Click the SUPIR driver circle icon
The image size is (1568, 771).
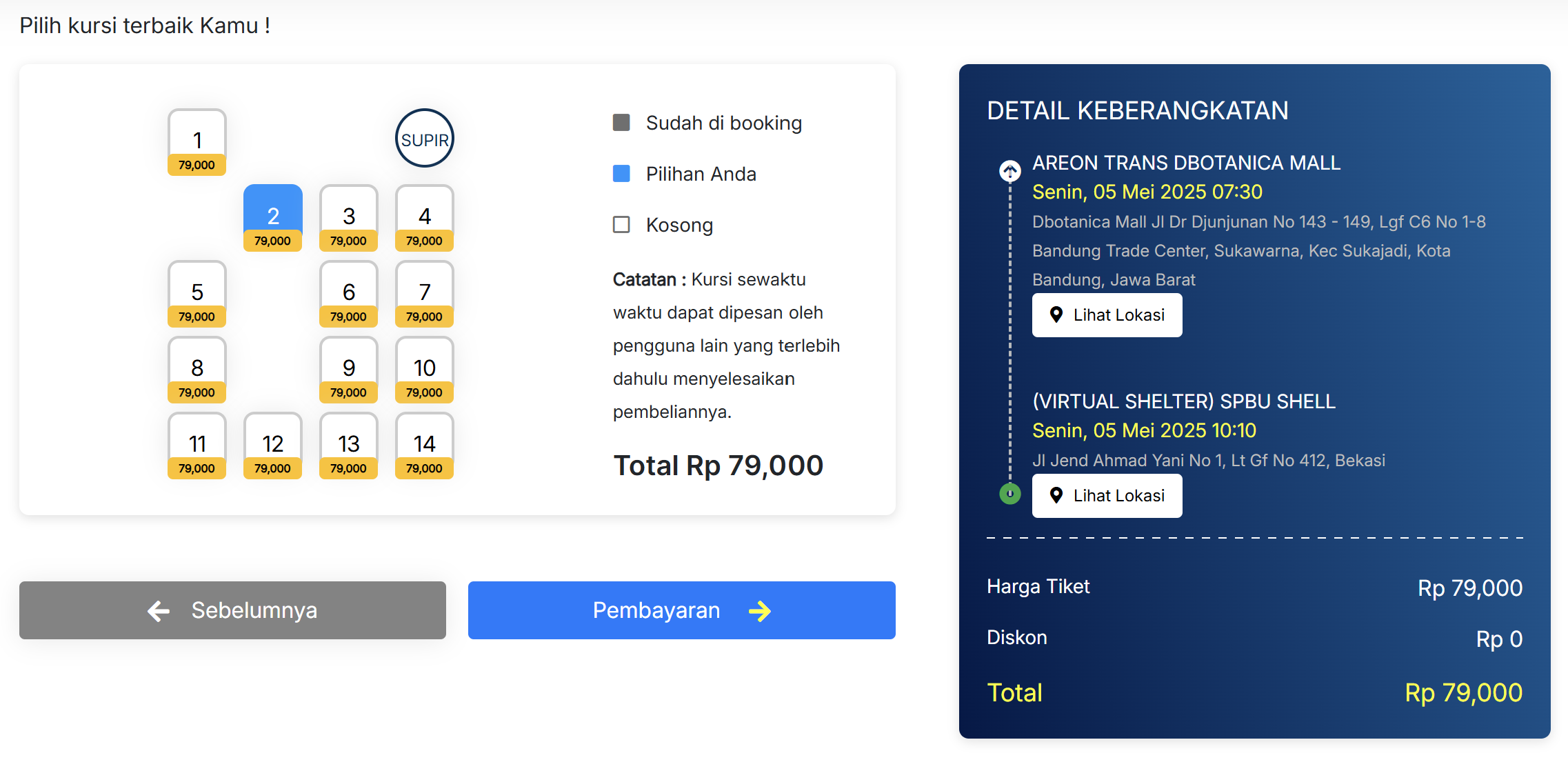[425, 139]
